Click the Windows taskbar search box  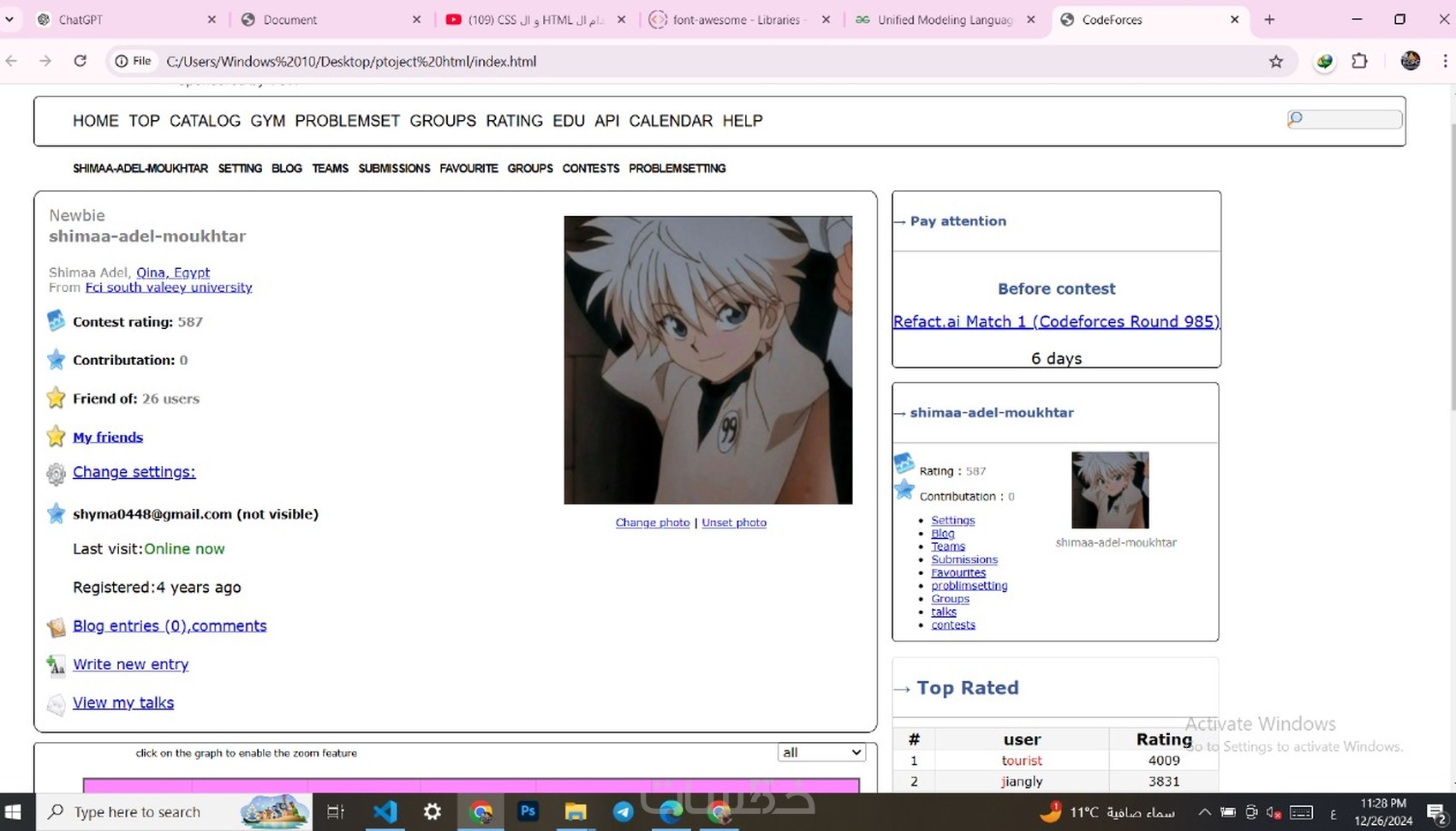pos(174,812)
